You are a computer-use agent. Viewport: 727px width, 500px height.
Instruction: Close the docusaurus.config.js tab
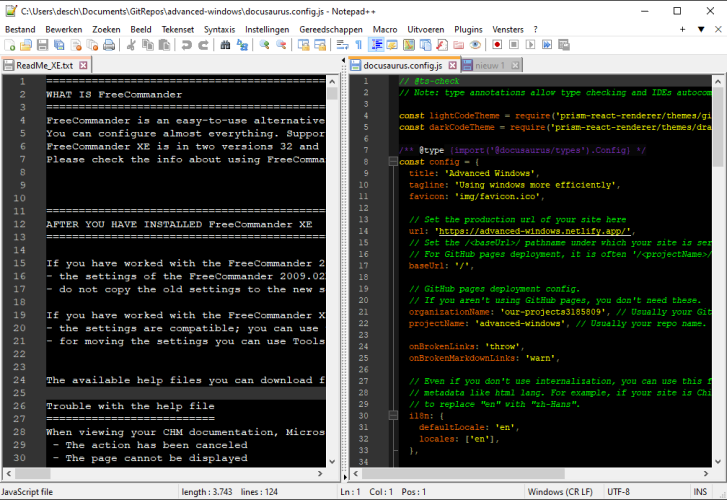pos(453,65)
